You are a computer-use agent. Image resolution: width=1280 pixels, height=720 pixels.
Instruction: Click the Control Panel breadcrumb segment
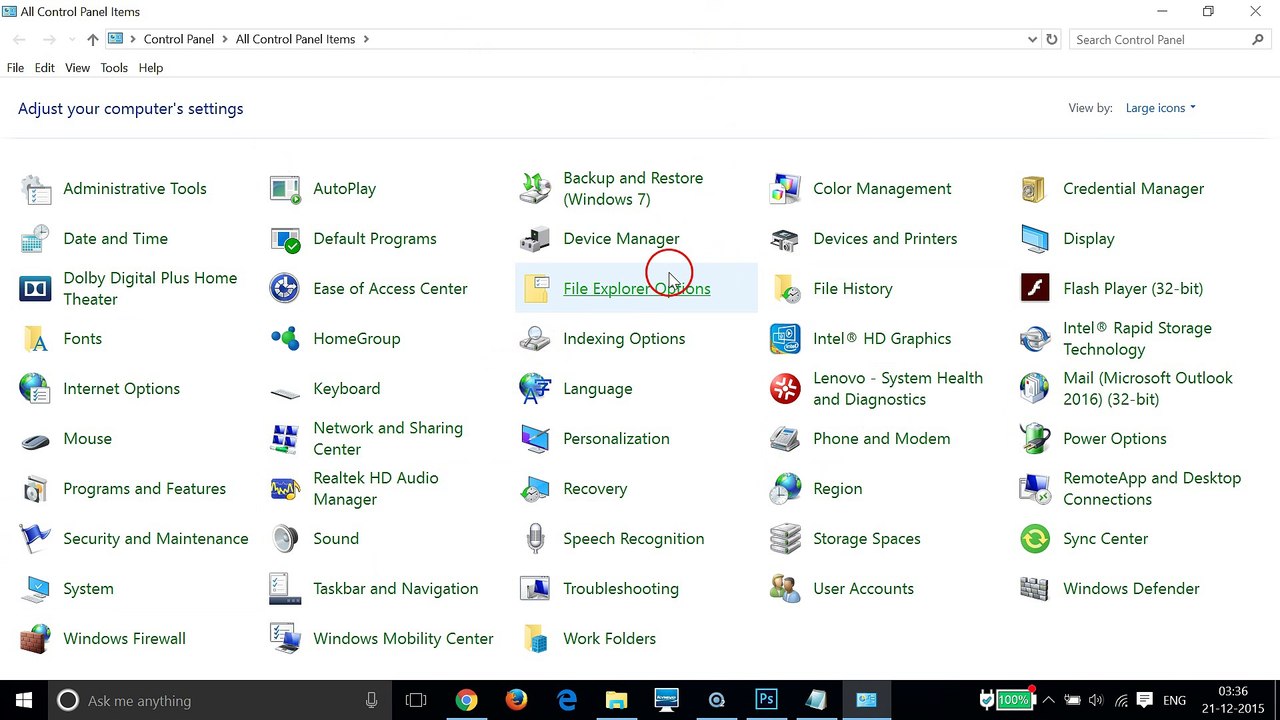click(179, 40)
